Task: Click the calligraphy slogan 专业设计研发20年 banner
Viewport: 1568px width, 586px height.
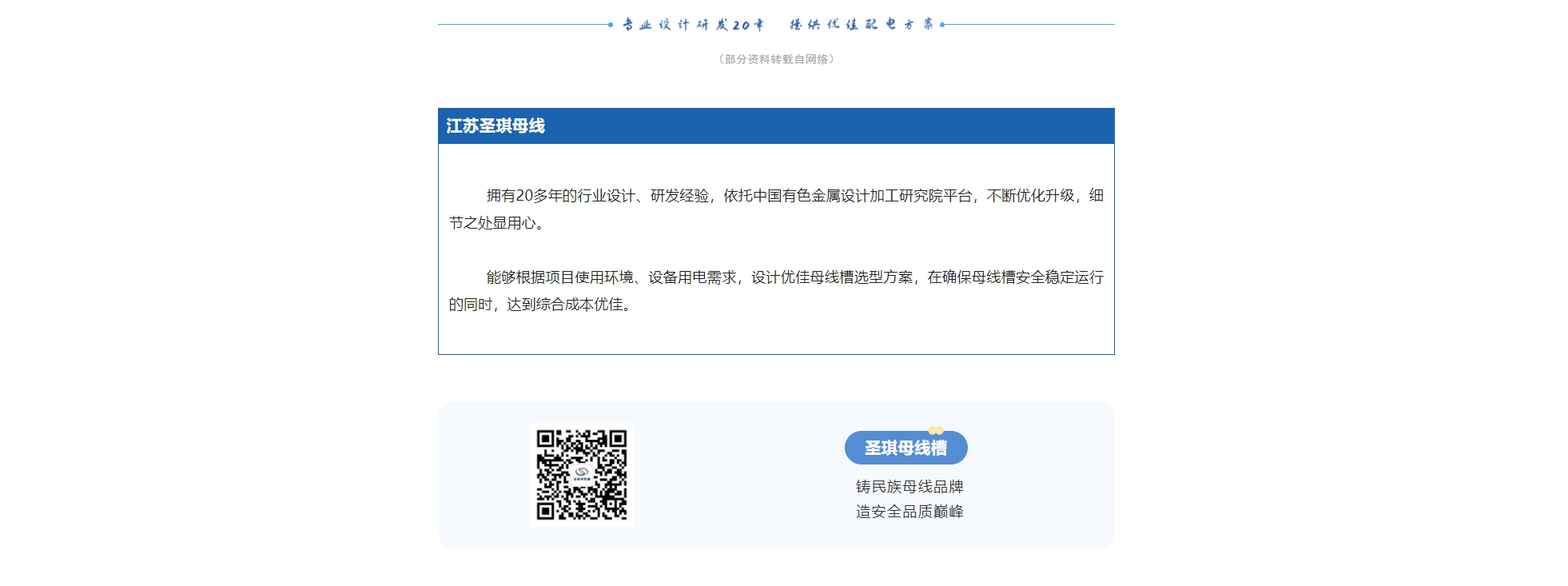Action: [x=778, y=25]
